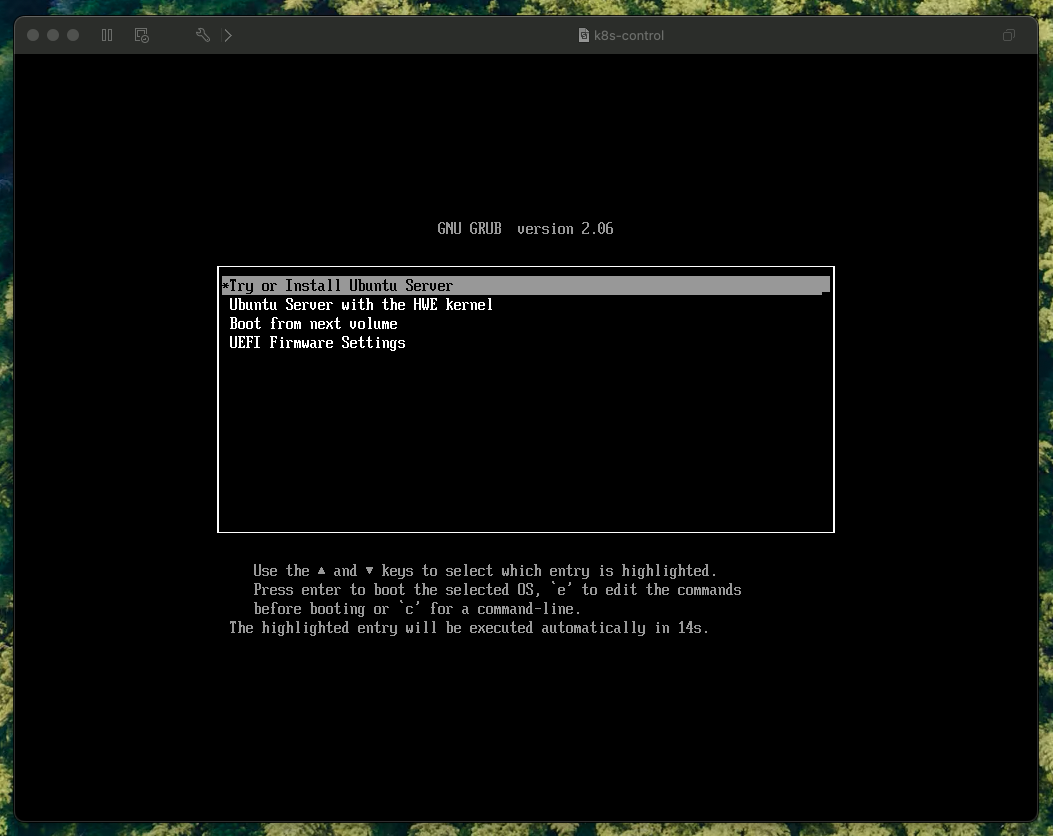Pause the virtual machine
The width and height of the screenshot is (1053, 836).
(x=107, y=36)
